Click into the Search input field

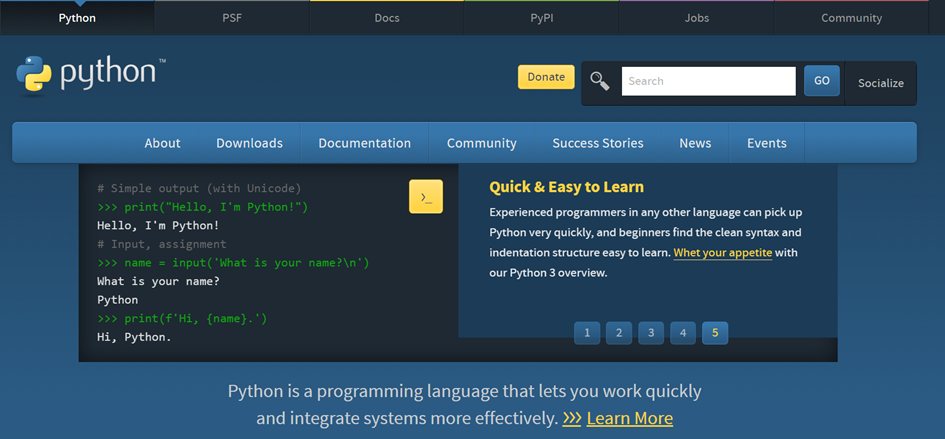click(709, 81)
